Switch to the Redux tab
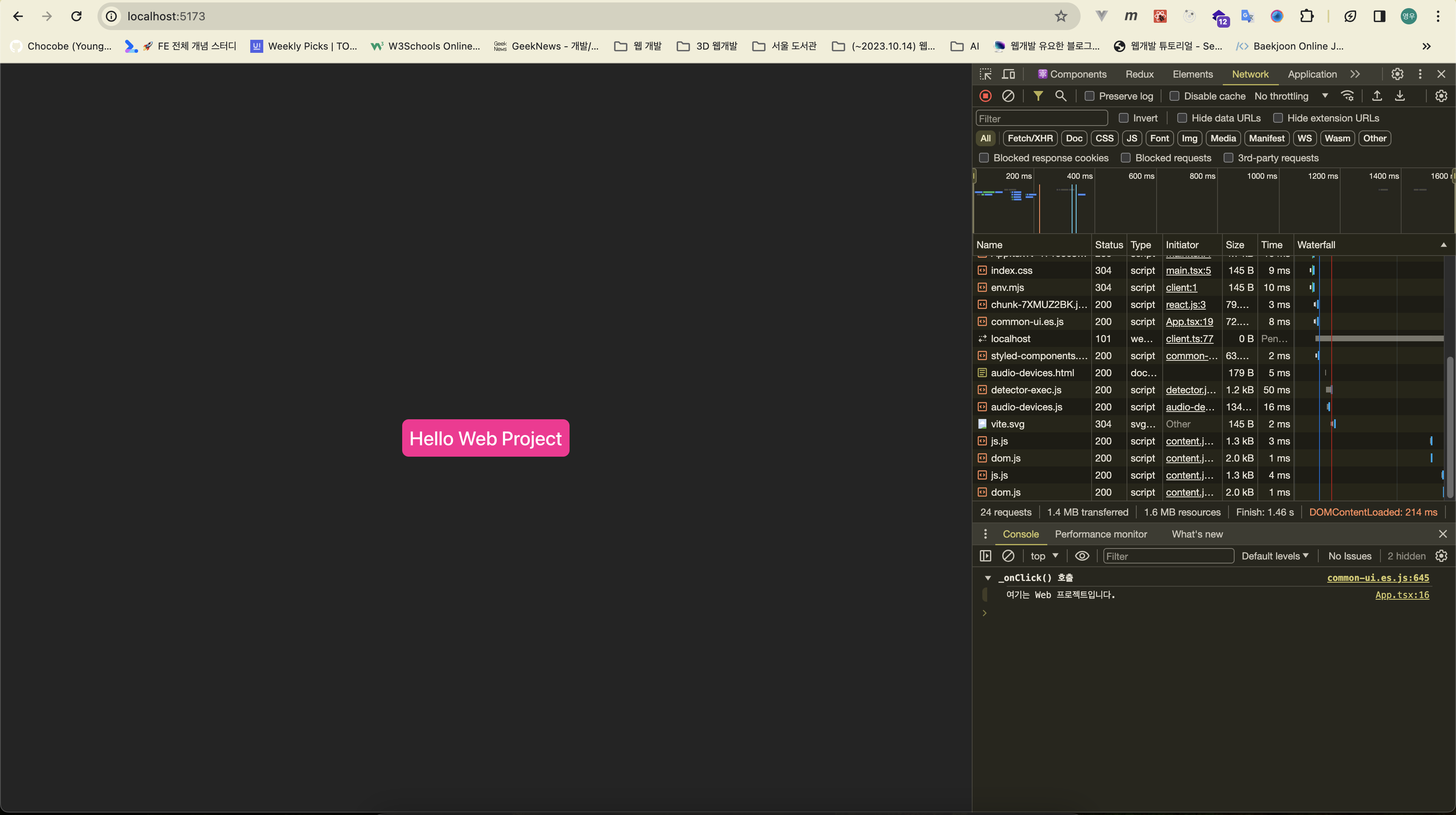The image size is (1456, 815). pos(1140,74)
